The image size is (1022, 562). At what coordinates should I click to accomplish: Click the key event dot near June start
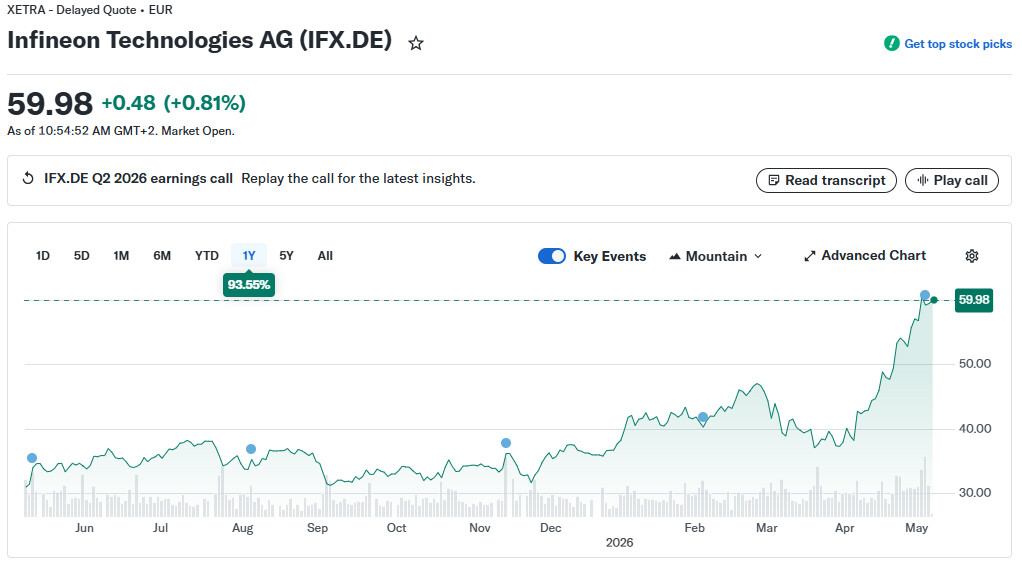pos(32,458)
